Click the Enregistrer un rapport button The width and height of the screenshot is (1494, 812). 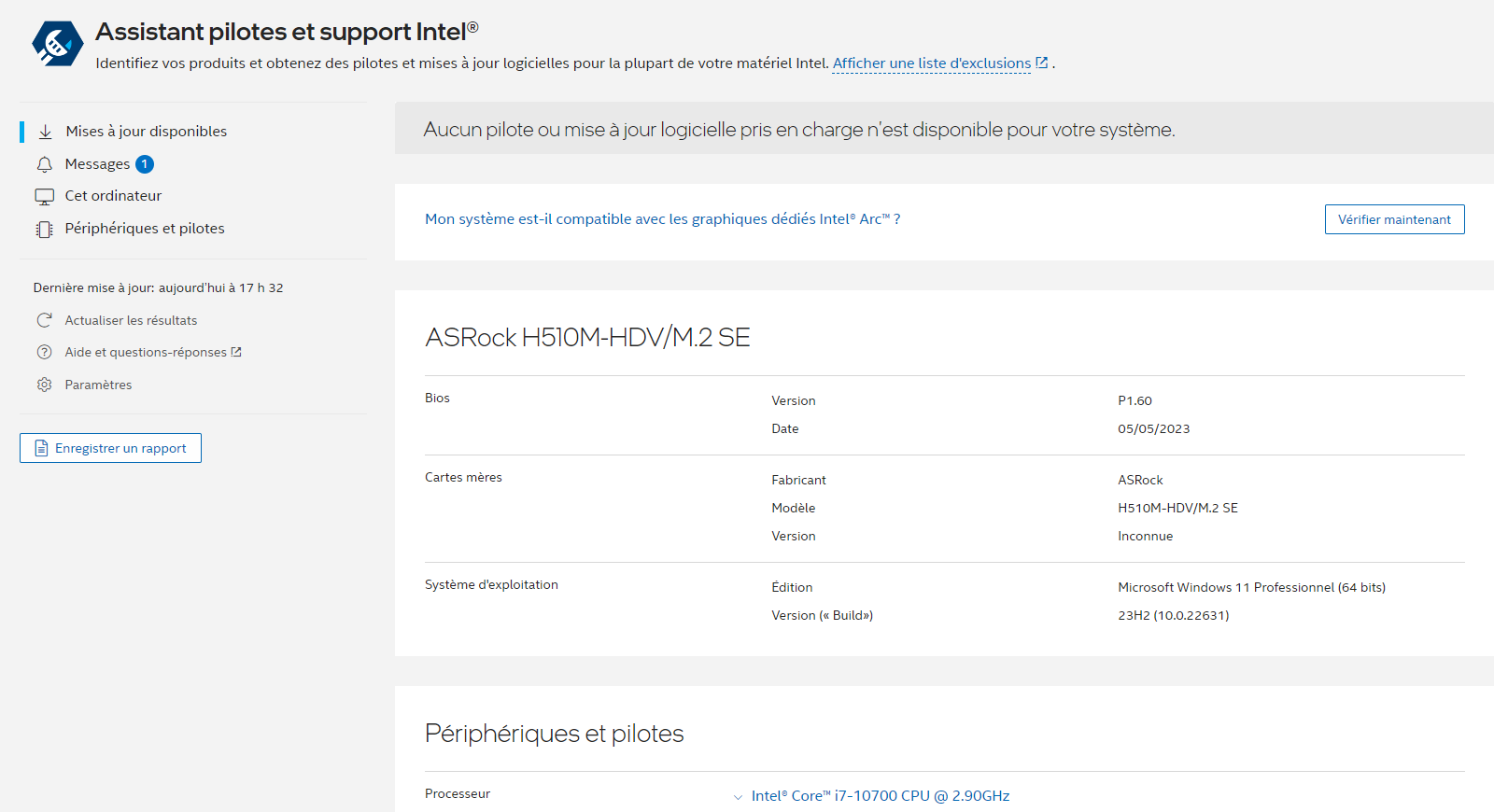110,448
